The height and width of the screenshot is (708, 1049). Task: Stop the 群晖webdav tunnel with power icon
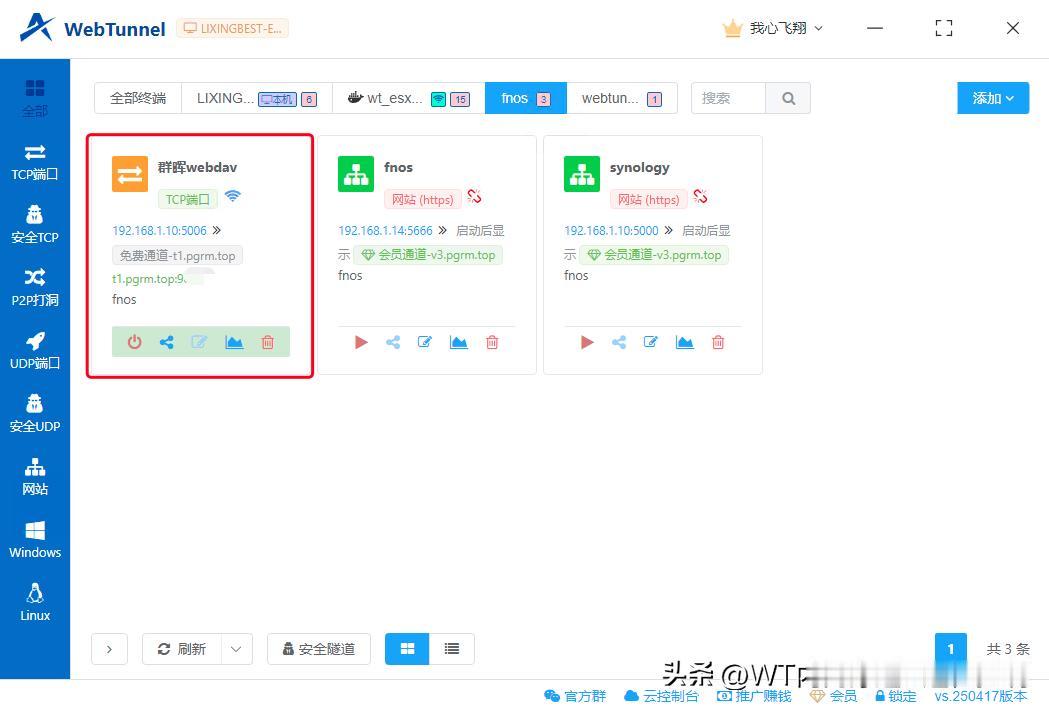[x=134, y=342]
